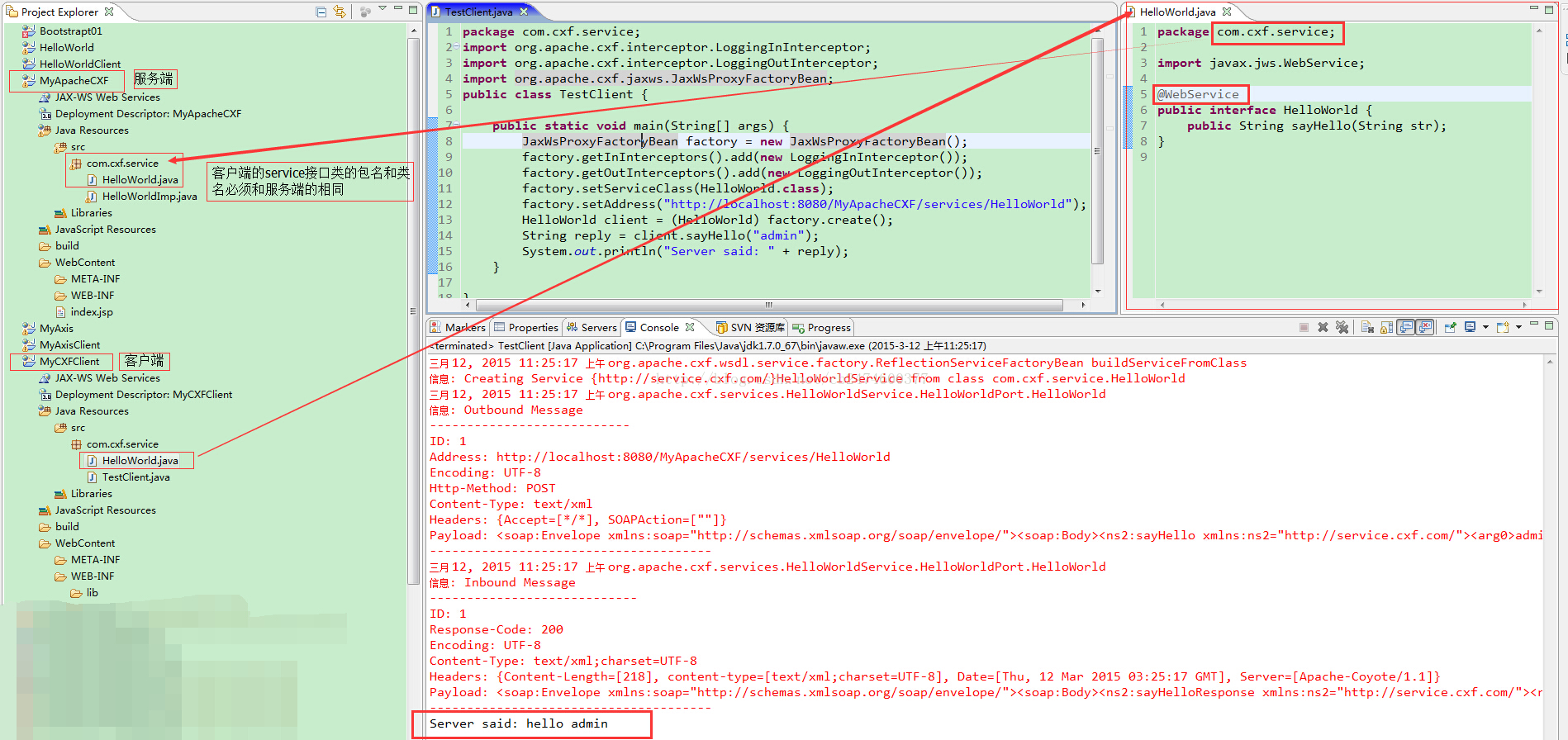The width and height of the screenshot is (1568, 740).
Task: Select the MyCXFClient project icon
Action: (29, 362)
